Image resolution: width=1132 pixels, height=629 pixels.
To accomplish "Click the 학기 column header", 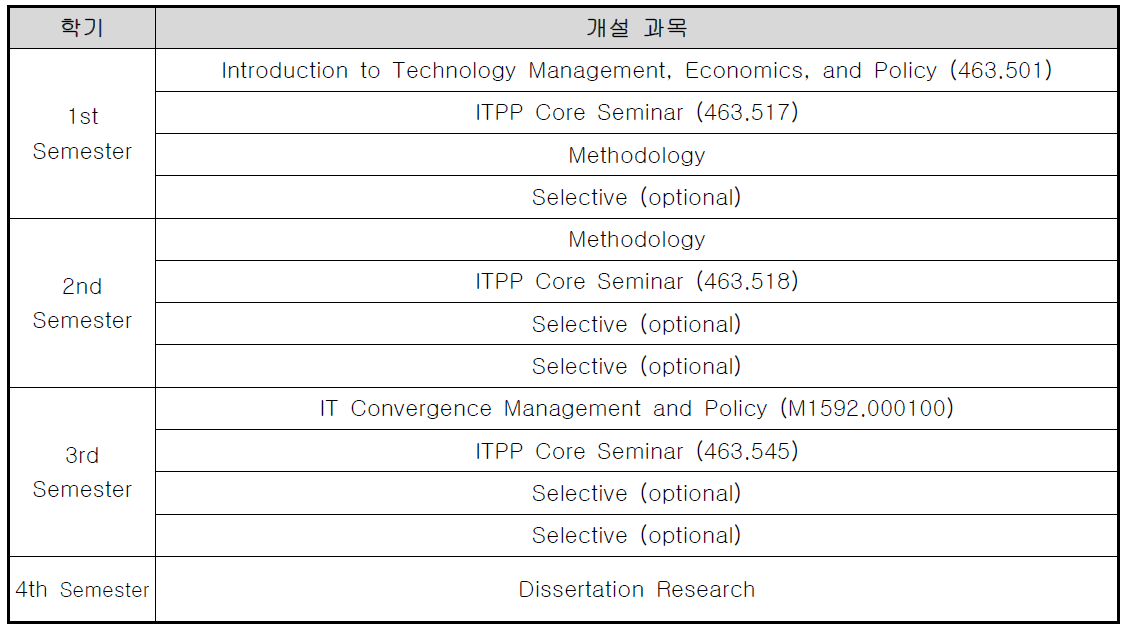I will 82,27.
